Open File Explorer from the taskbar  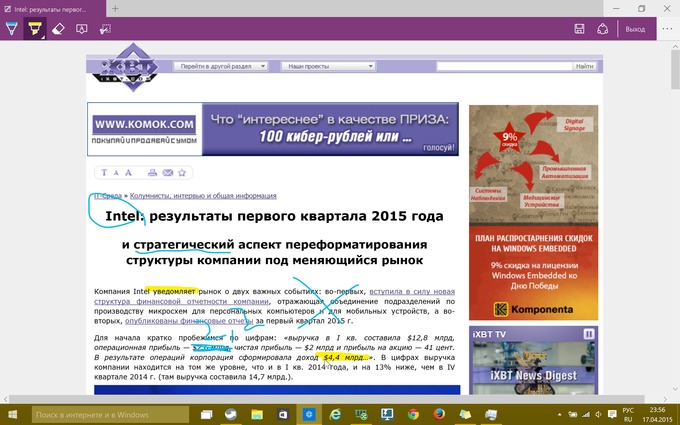coord(257,415)
